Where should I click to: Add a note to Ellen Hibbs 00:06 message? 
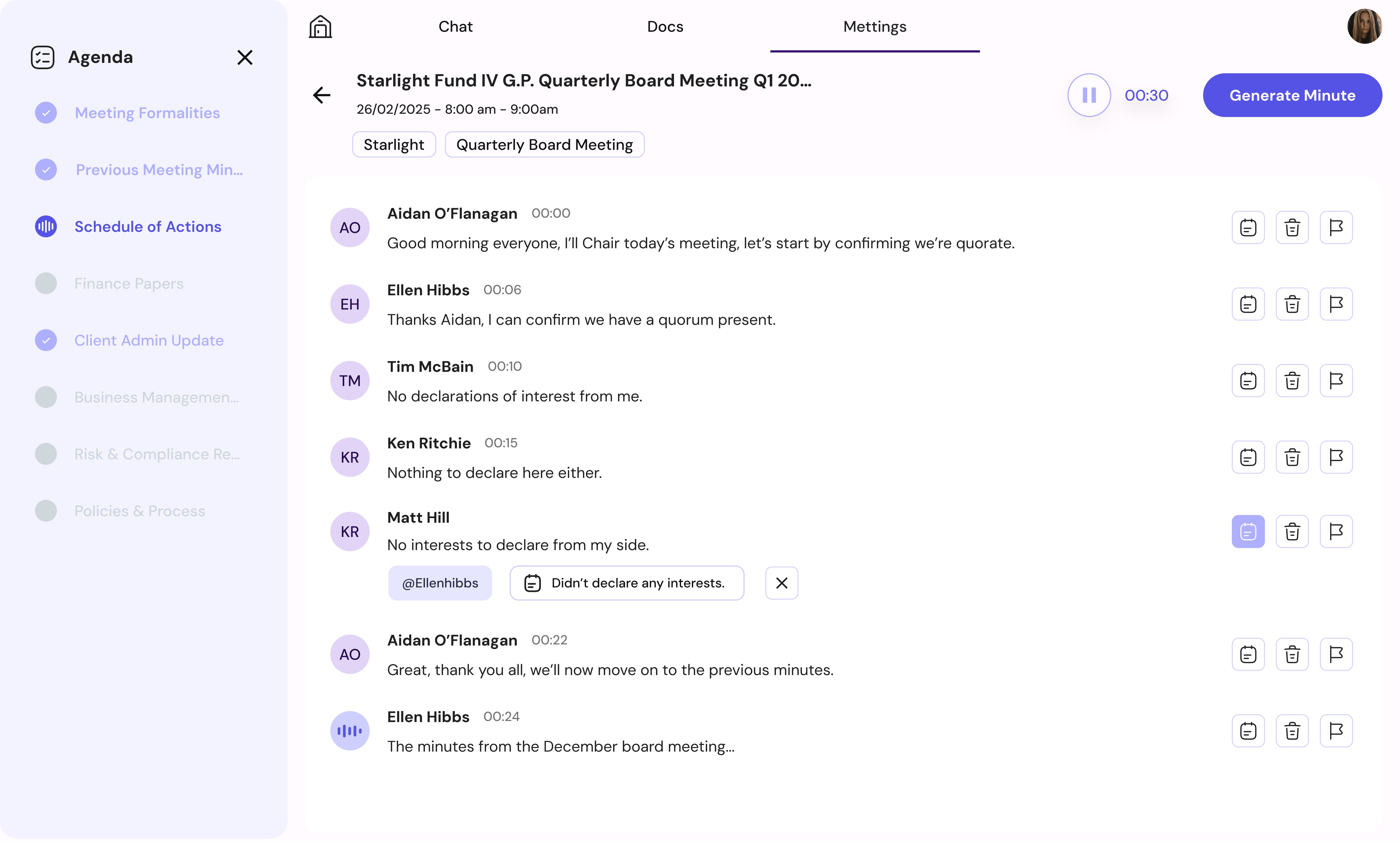point(1248,304)
